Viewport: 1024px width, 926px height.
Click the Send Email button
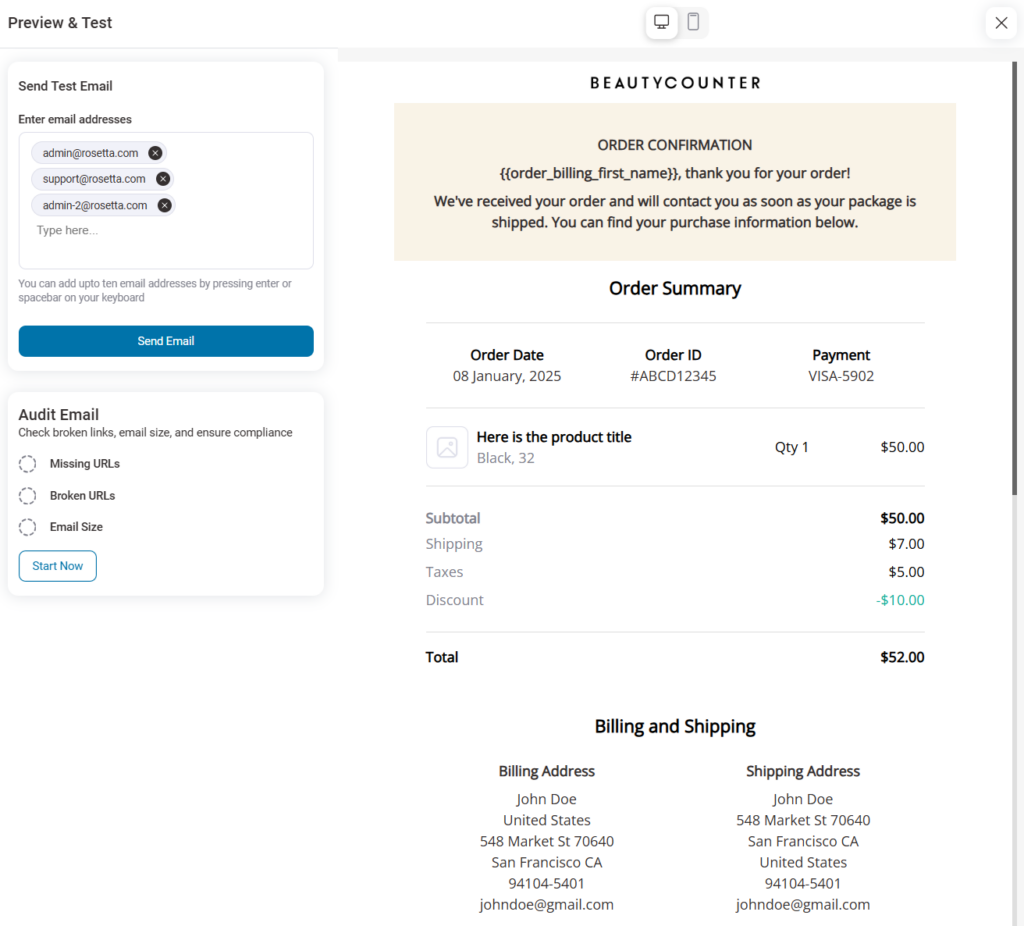click(x=165, y=341)
